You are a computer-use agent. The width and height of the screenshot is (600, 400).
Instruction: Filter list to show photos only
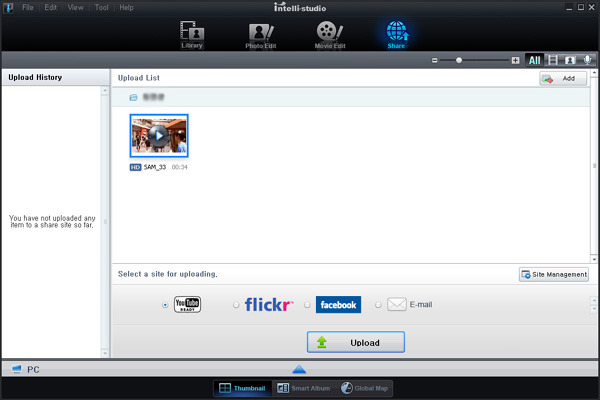coord(570,60)
